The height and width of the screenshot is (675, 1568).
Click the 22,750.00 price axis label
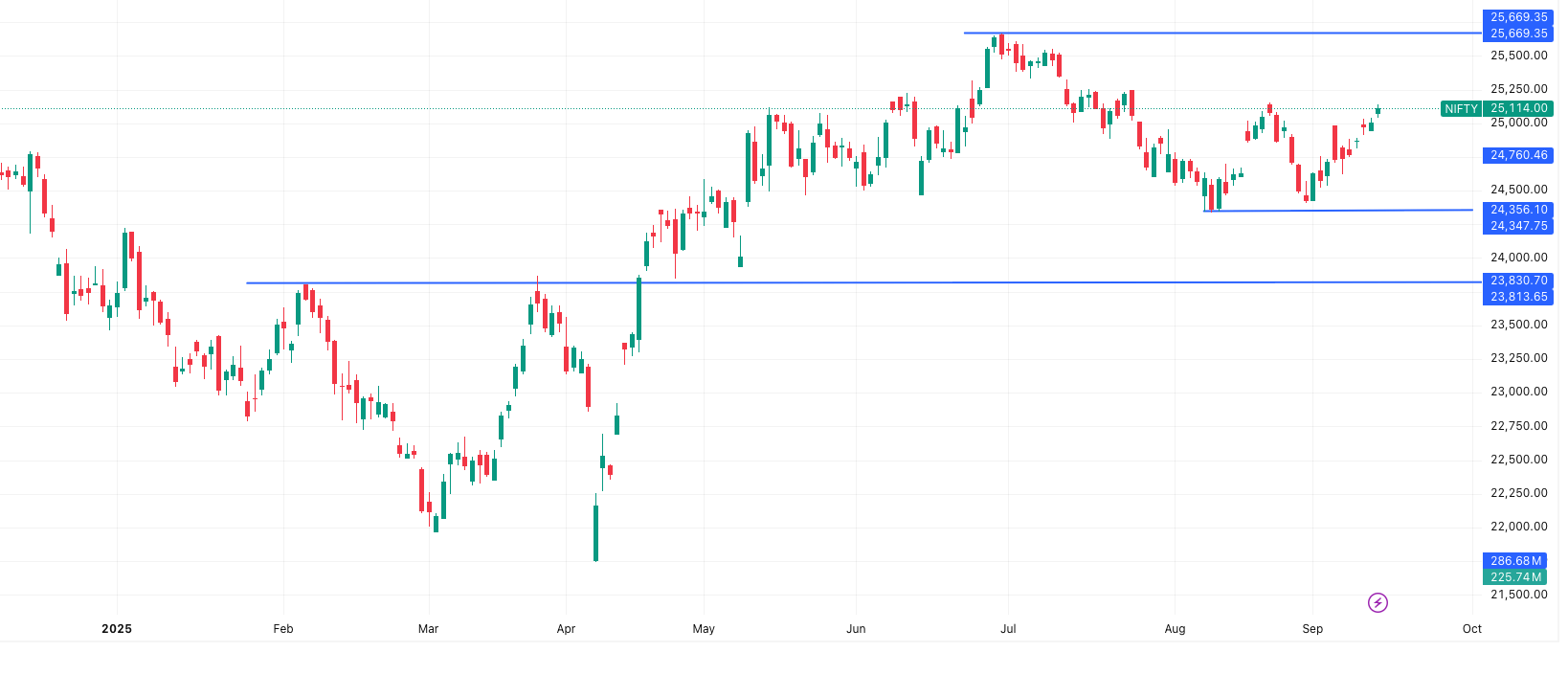[1518, 426]
